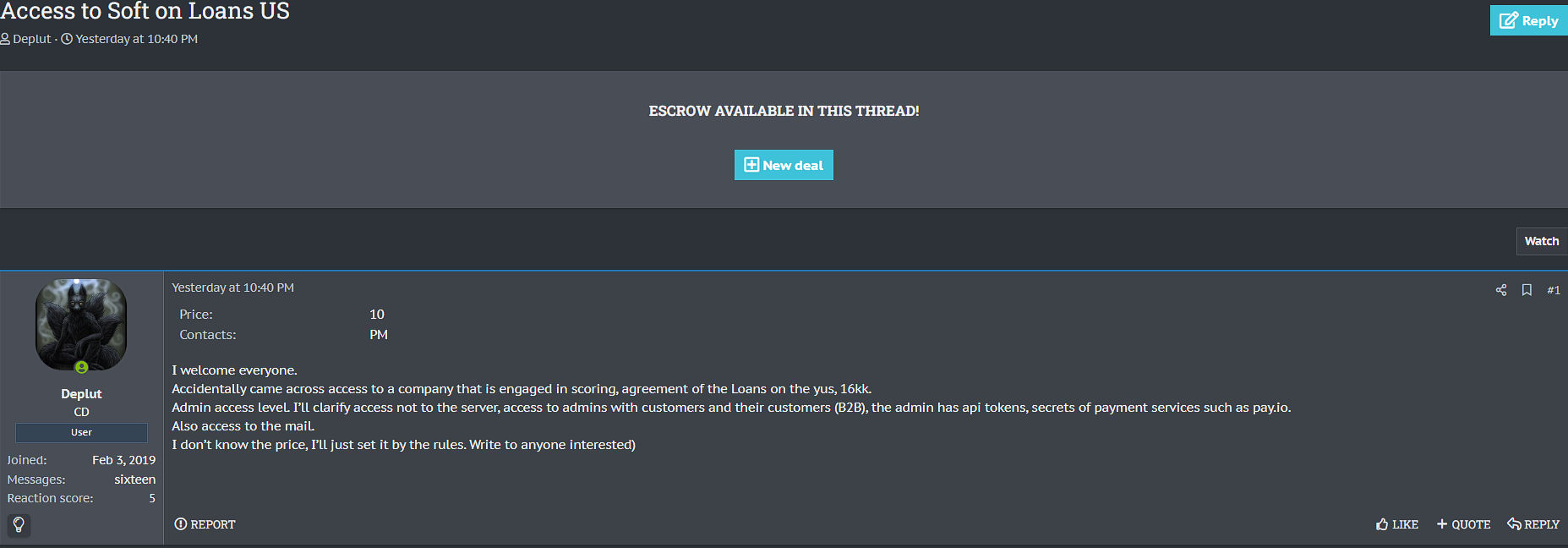Like the post by Deplut
The width and height of the screenshot is (1568, 548).
[x=1397, y=524]
